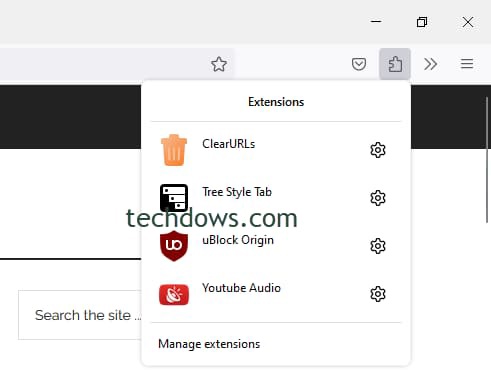Click the Tree Style Tab icon
491x375 pixels.
pos(174,198)
